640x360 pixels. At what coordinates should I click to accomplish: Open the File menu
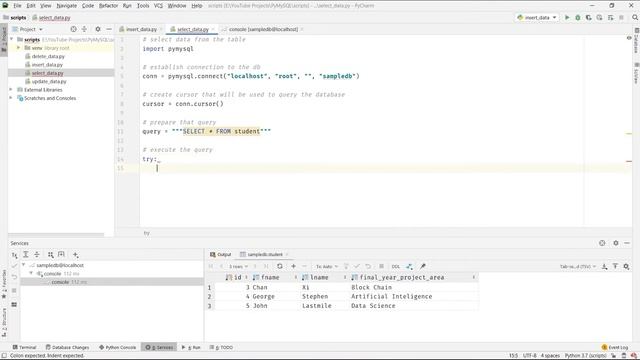[x=17, y=6]
